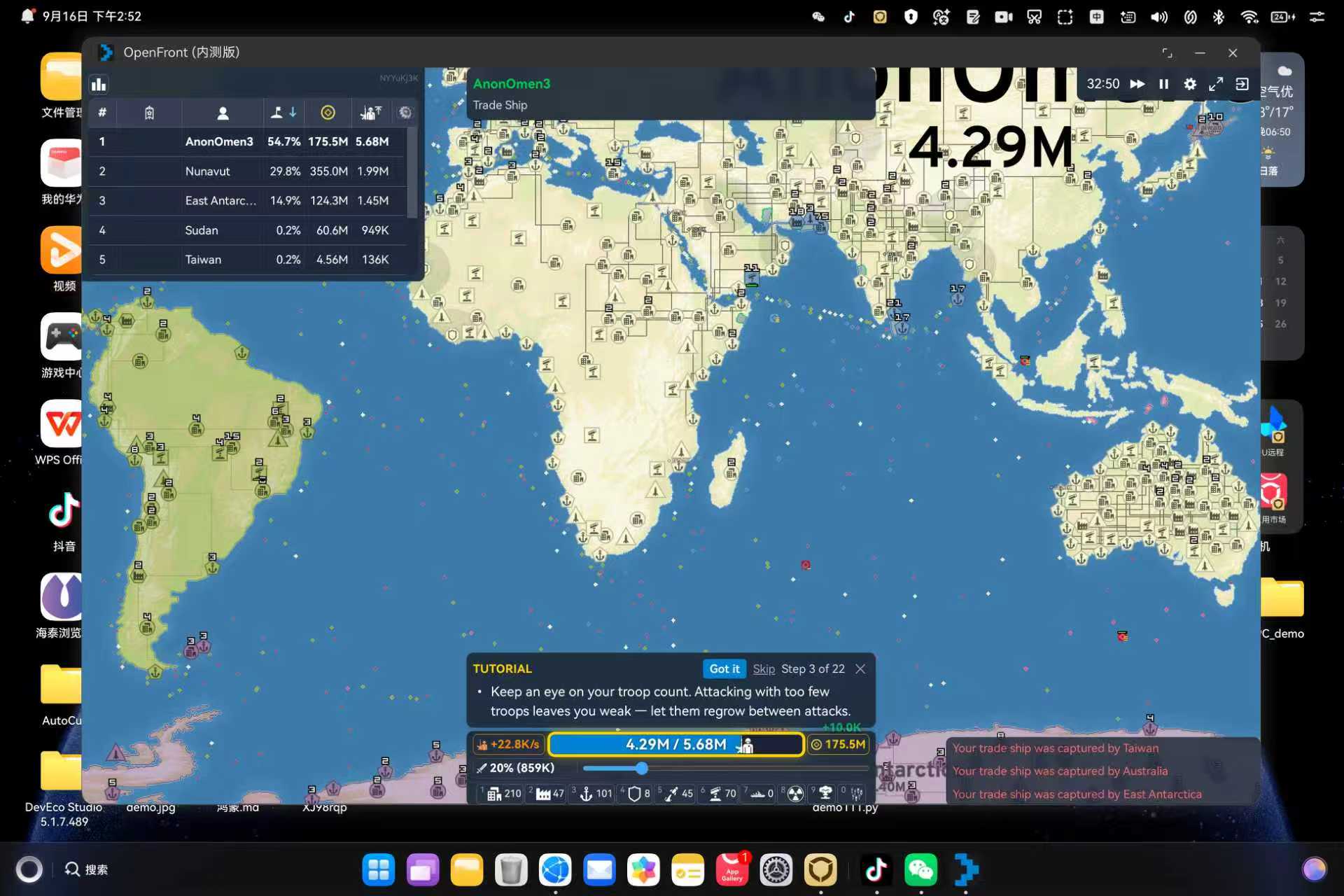Click the attack ratio slider handle

642,769
